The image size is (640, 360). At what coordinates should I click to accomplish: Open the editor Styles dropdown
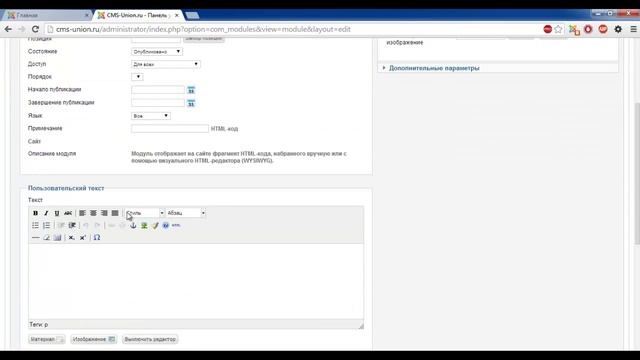(144, 213)
